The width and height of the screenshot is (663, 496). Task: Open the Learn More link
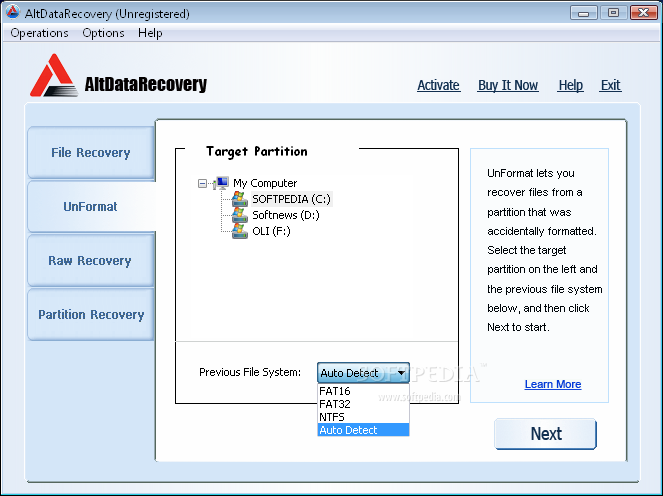tap(553, 384)
